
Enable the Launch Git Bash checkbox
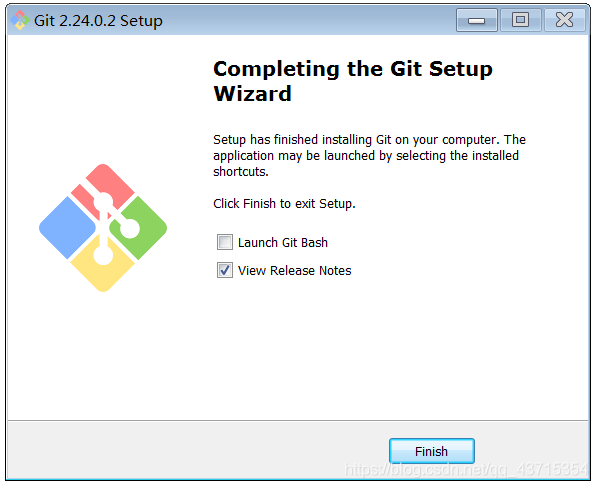pos(225,242)
